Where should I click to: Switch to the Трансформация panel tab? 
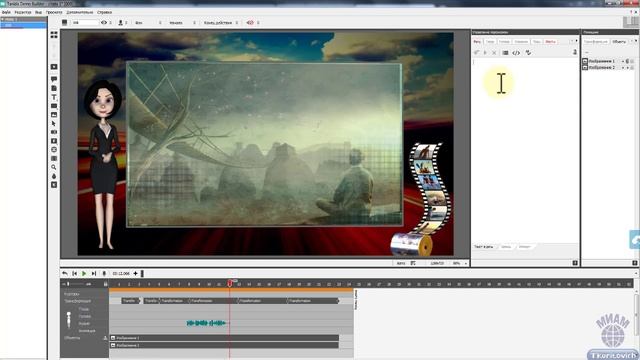pos(596,42)
